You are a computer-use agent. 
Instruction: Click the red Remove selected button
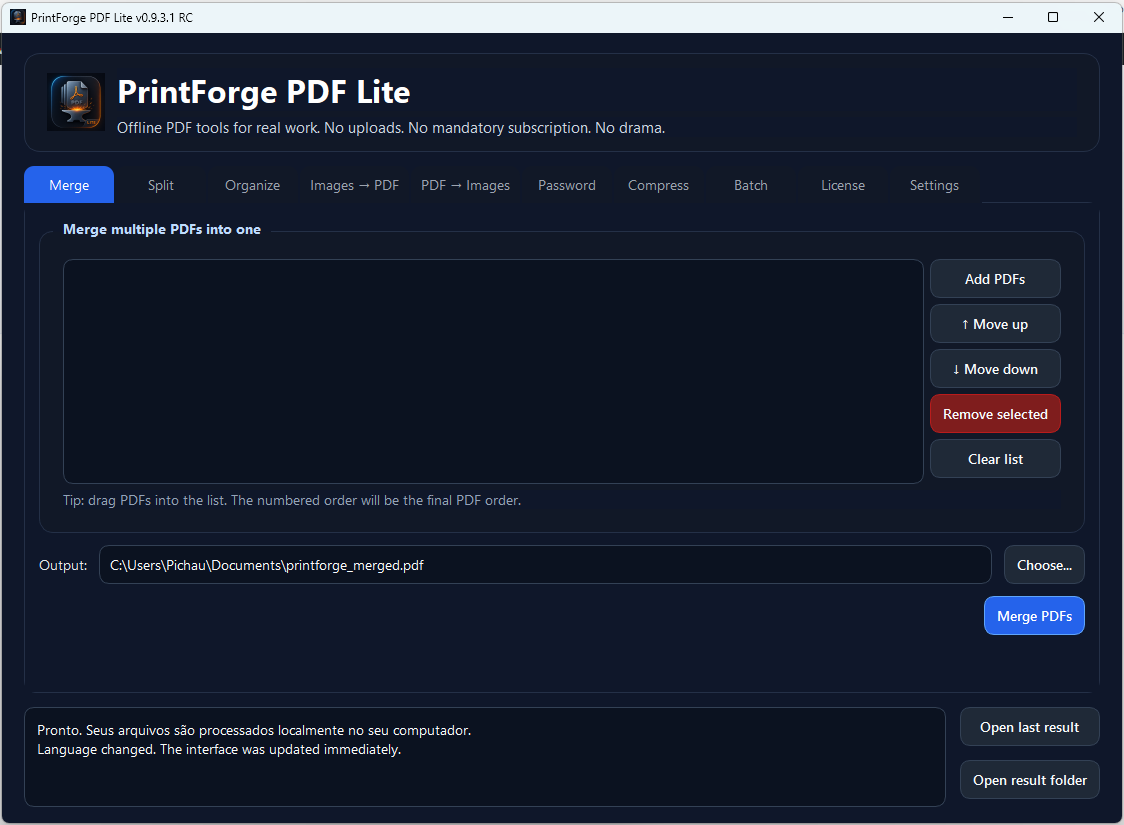point(995,414)
